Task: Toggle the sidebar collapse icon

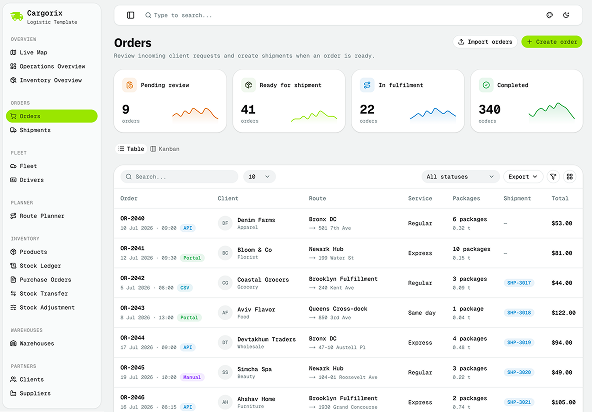Action: [130, 15]
